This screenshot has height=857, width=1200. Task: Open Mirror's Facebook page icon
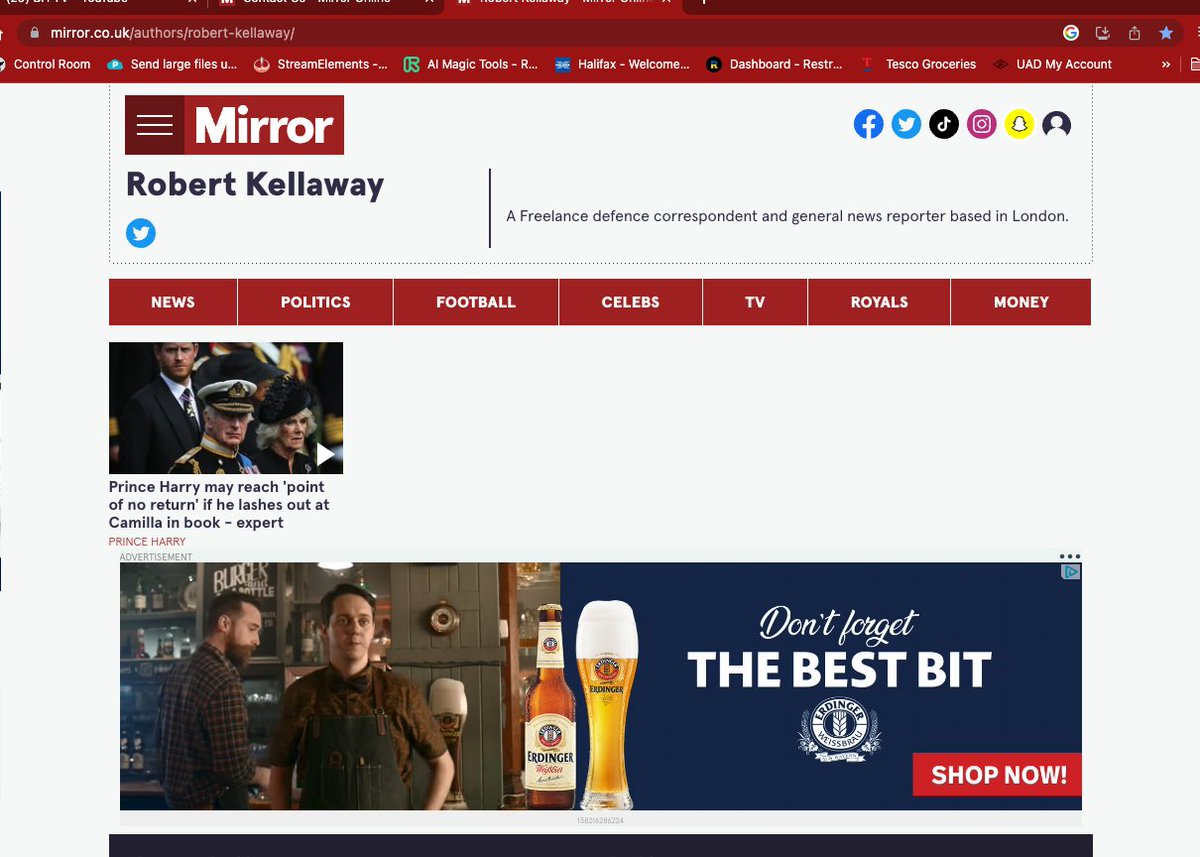coord(869,124)
